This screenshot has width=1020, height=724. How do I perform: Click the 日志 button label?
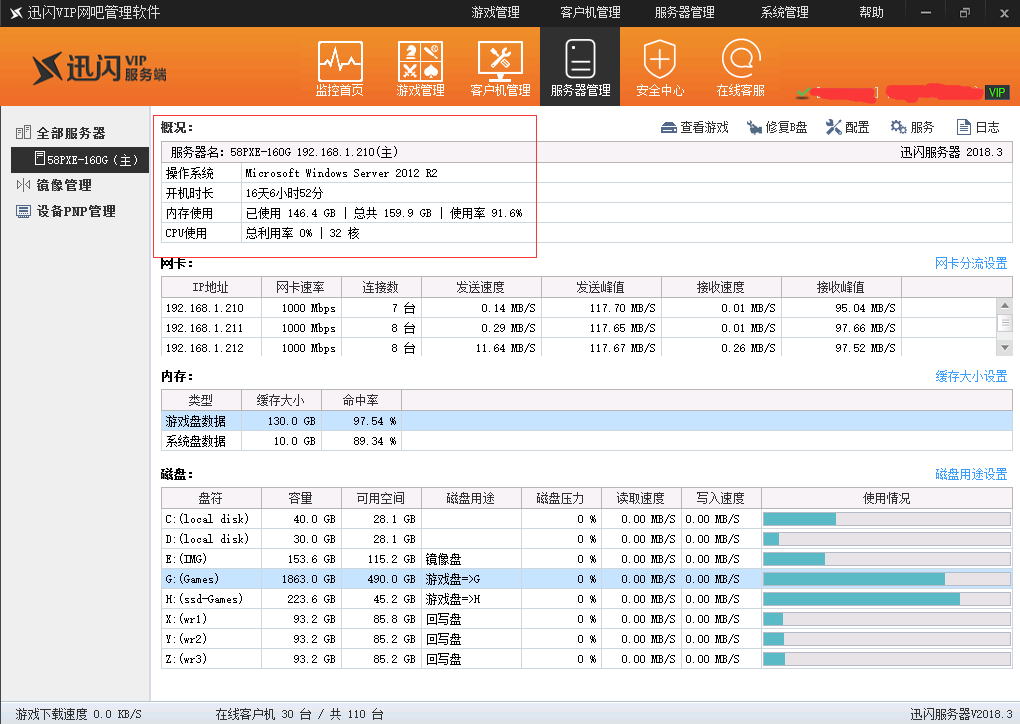point(987,127)
